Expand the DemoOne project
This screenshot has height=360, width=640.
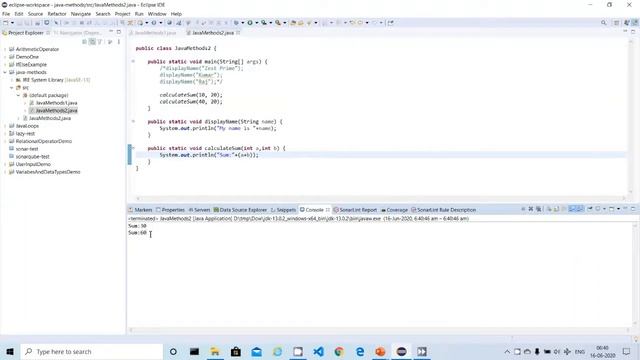coord(5,57)
